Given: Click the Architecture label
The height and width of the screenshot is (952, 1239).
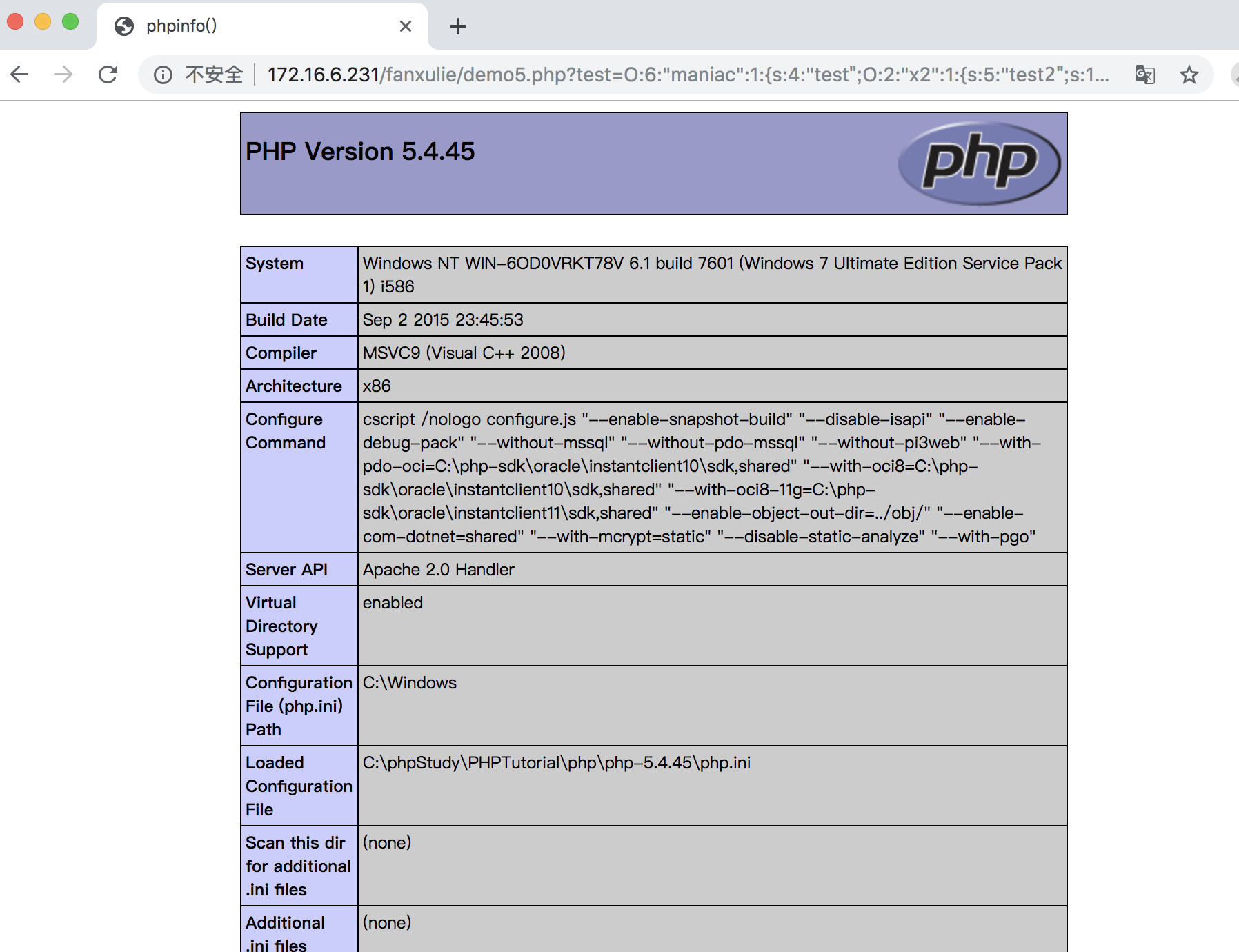Looking at the screenshot, I should pyautogui.click(x=294, y=386).
